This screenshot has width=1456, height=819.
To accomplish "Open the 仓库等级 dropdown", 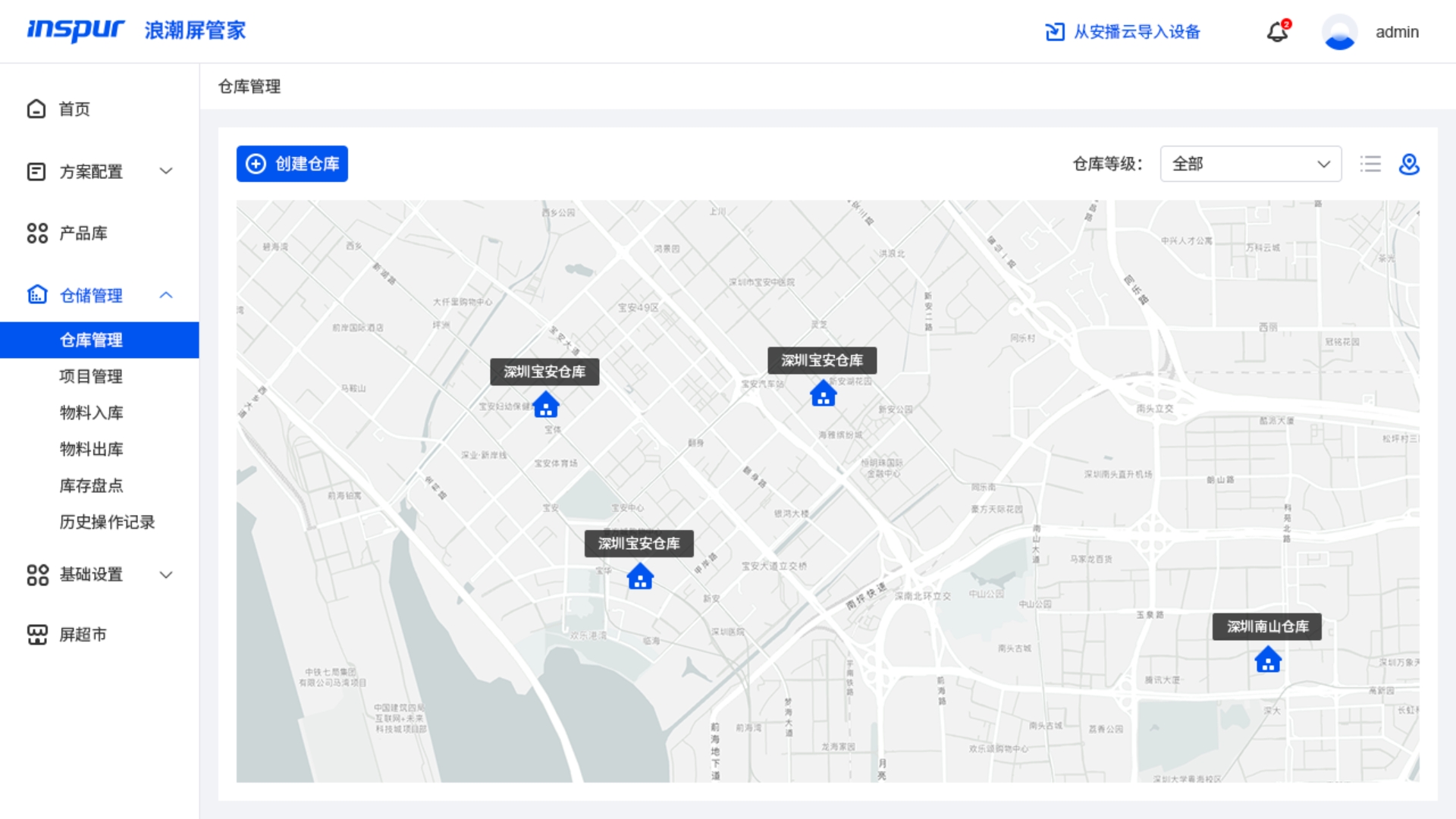I will (x=1250, y=164).
